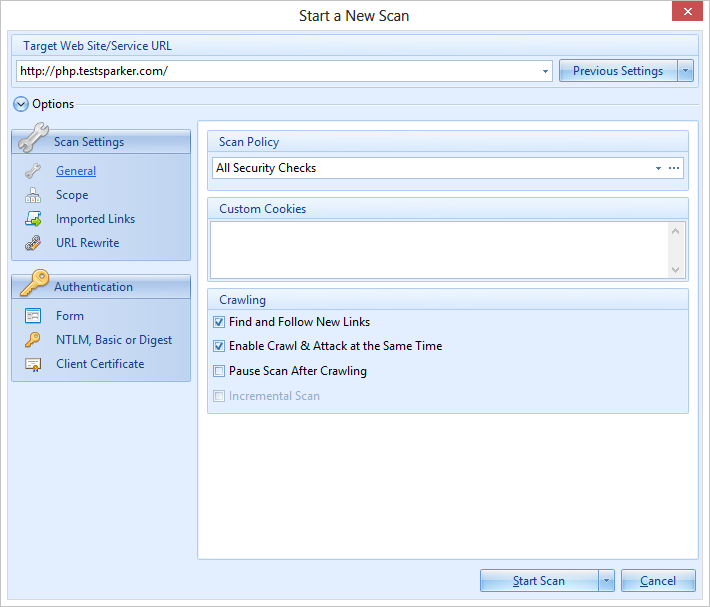This screenshot has width=710, height=607.
Task: Click the Start Scan button
Action: coord(539,581)
